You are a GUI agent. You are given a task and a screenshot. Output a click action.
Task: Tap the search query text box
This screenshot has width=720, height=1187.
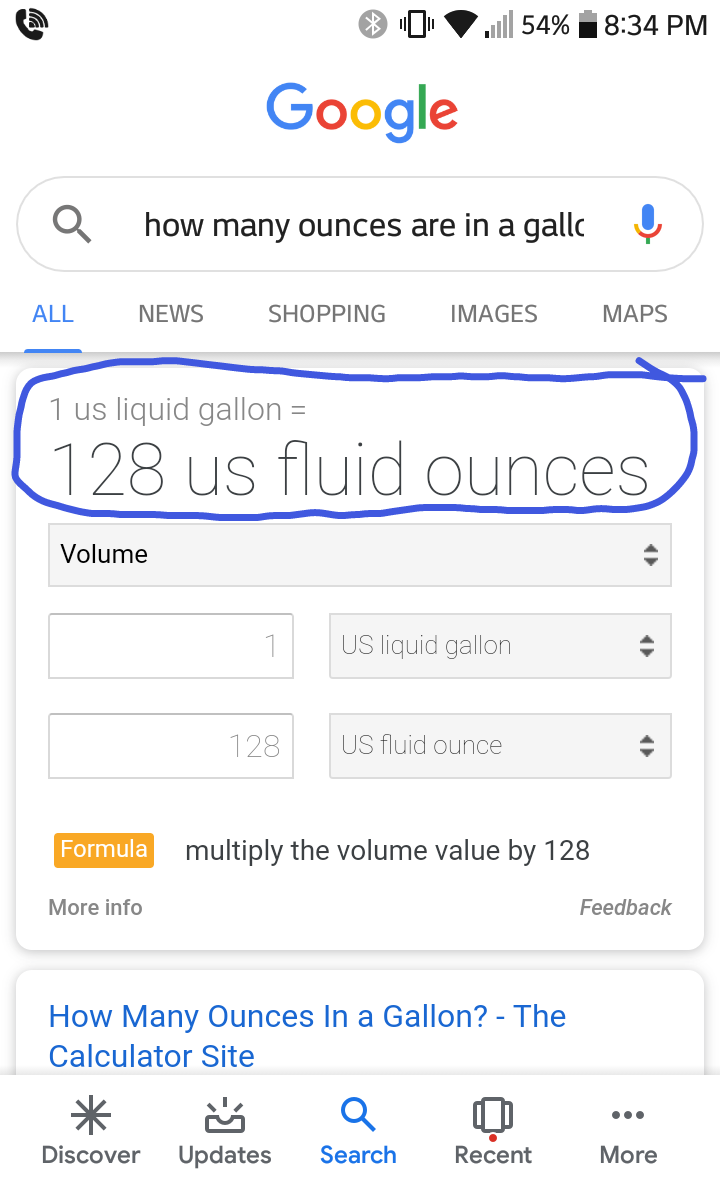pos(364,225)
